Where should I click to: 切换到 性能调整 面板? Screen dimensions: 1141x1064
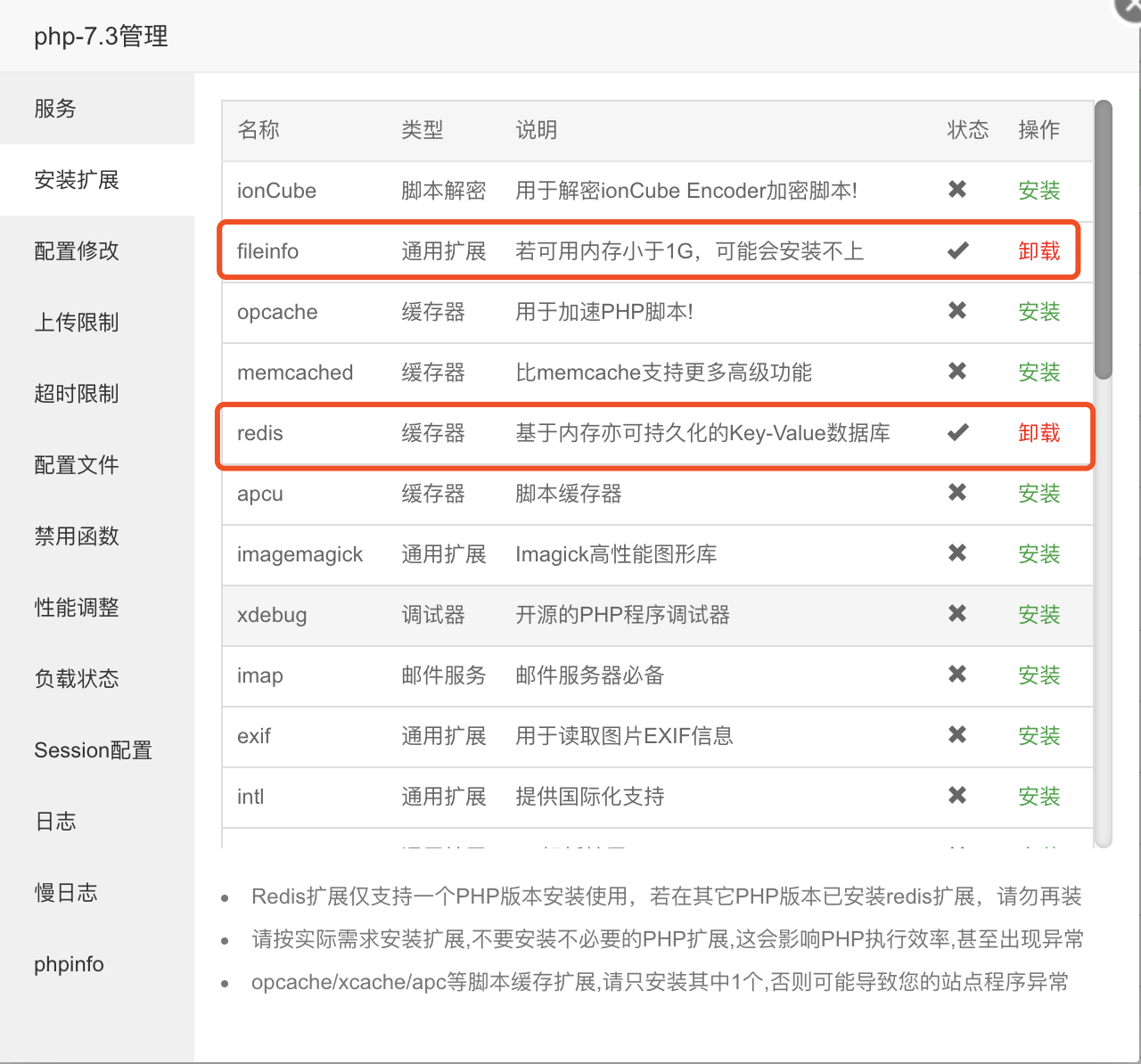77,608
